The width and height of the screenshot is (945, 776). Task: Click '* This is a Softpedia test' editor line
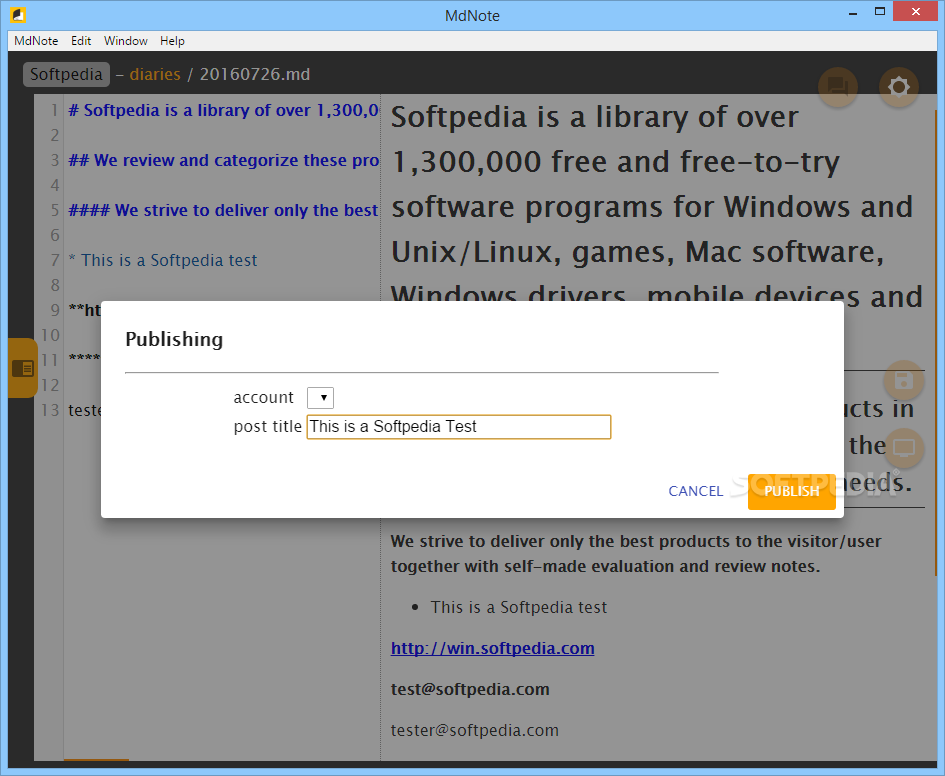[163, 260]
